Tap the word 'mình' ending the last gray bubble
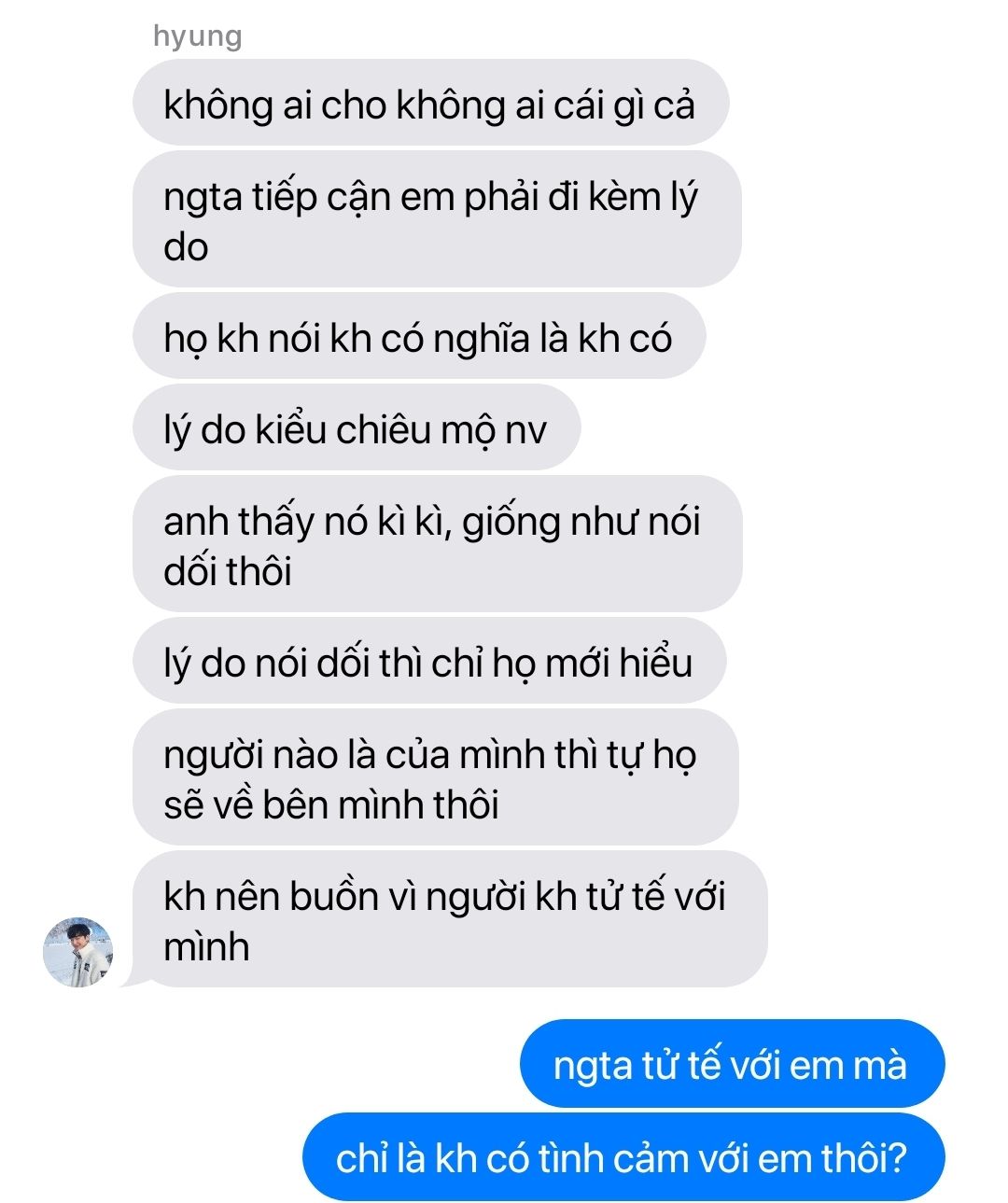 206,946
